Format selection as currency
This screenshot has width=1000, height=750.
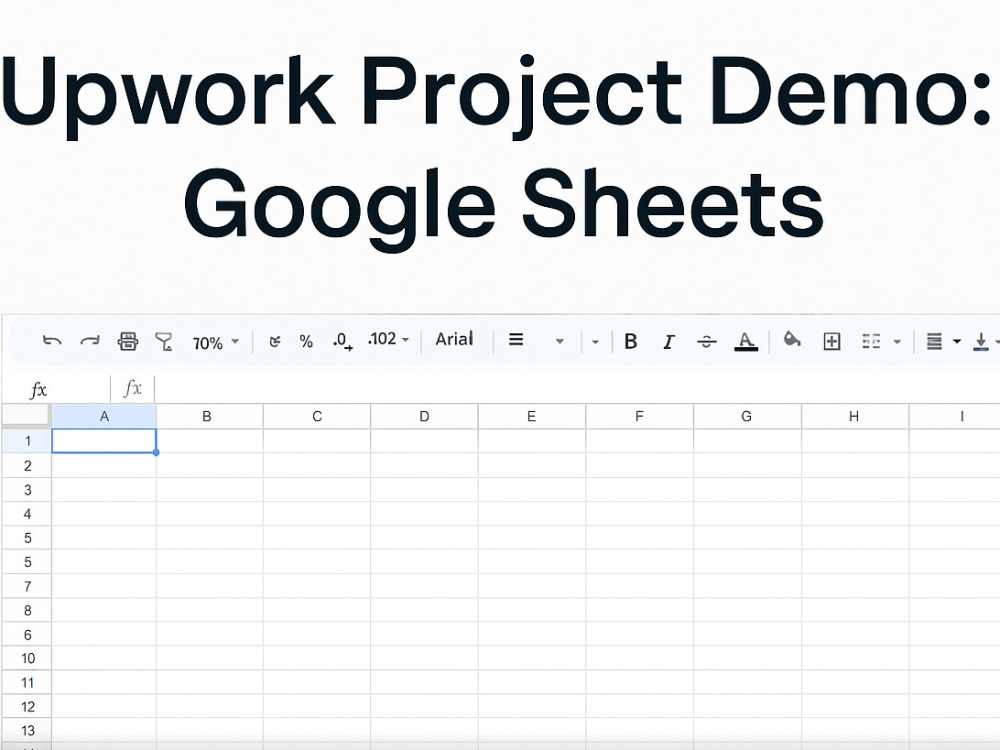coord(275,342)
